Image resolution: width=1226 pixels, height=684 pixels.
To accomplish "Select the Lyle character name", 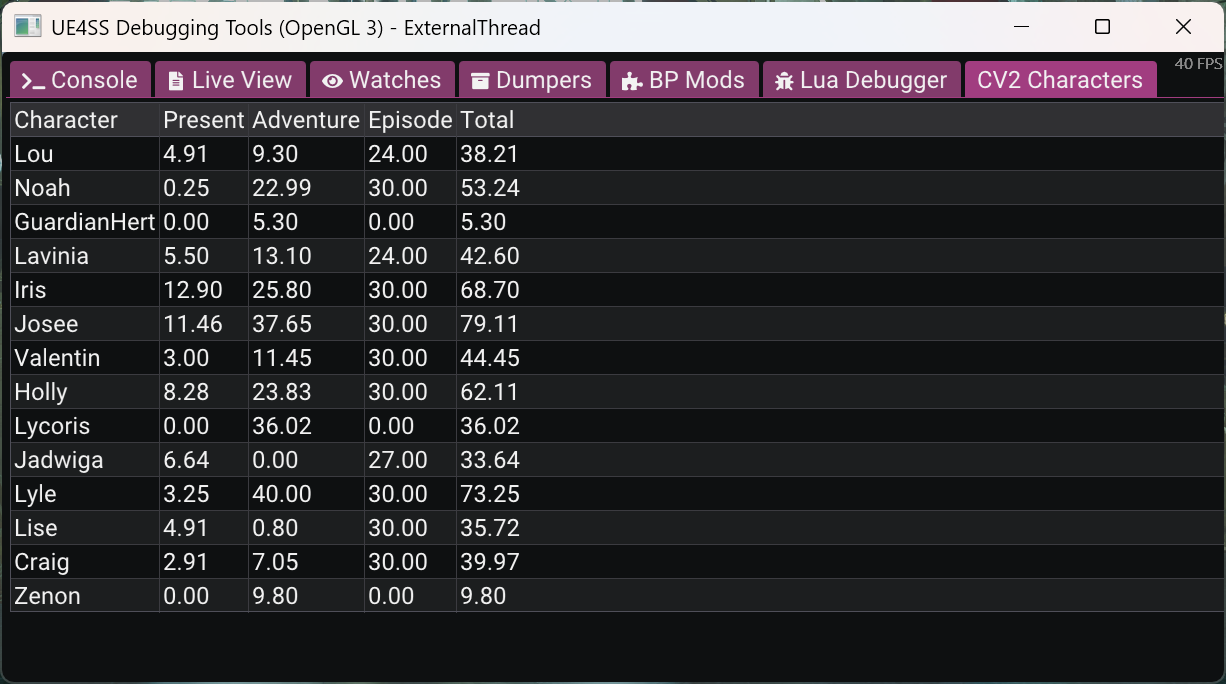I will [x=35, y=494].
